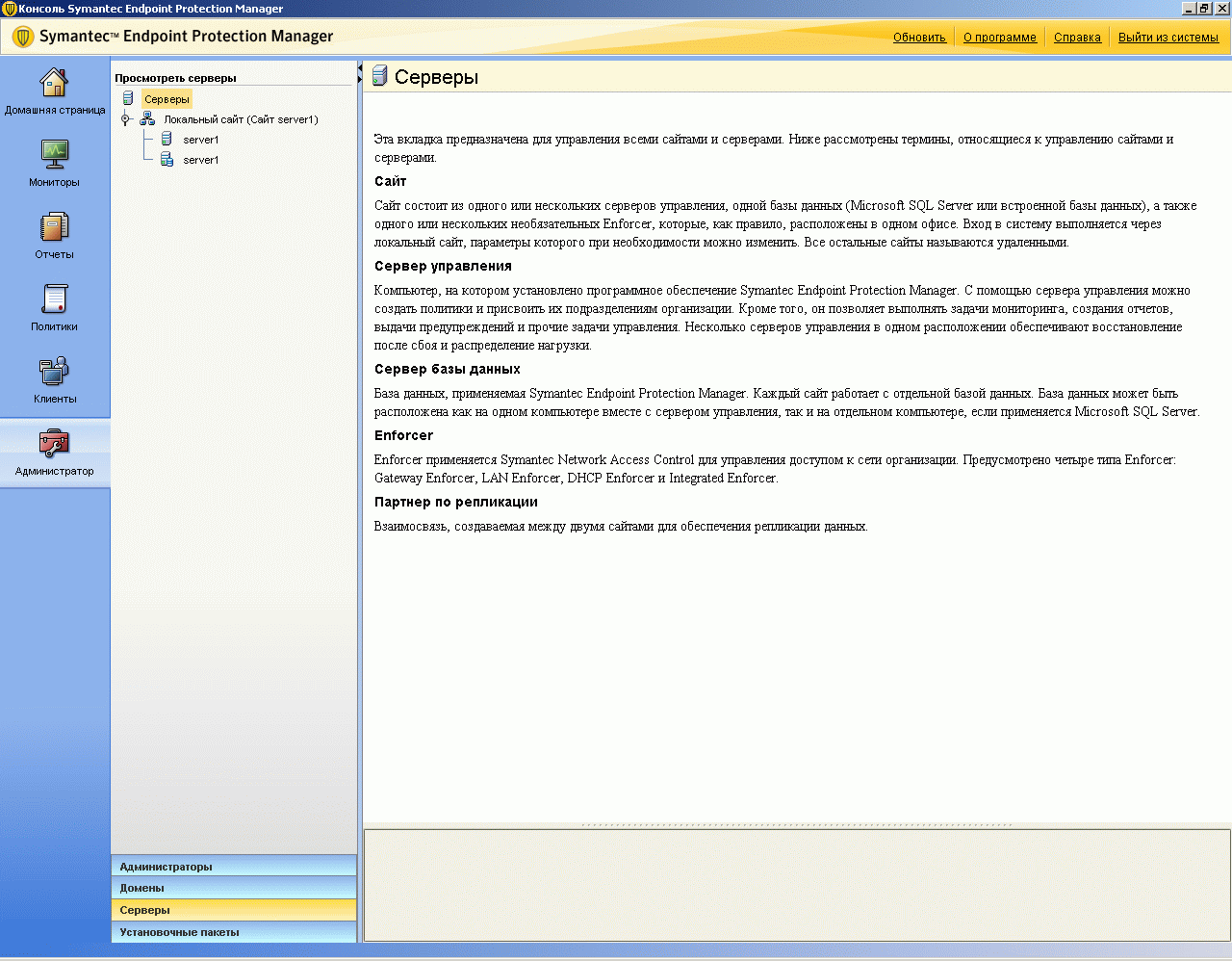The height and width of the screenshot is (961, 1232).
Task: Open the Домены tab
Action: click(234, 888)
